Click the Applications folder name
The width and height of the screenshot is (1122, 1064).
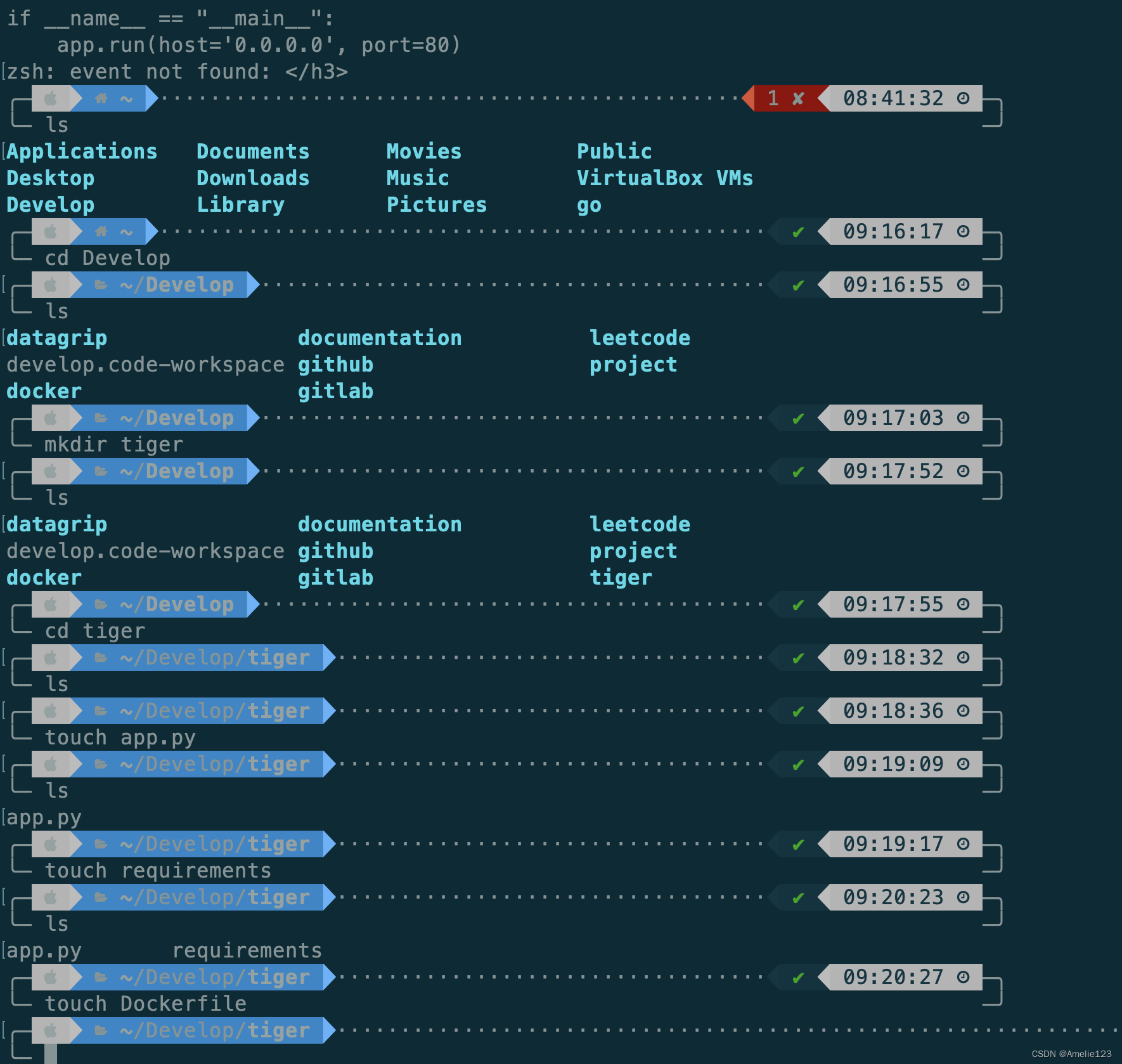(x=82, y=152)
